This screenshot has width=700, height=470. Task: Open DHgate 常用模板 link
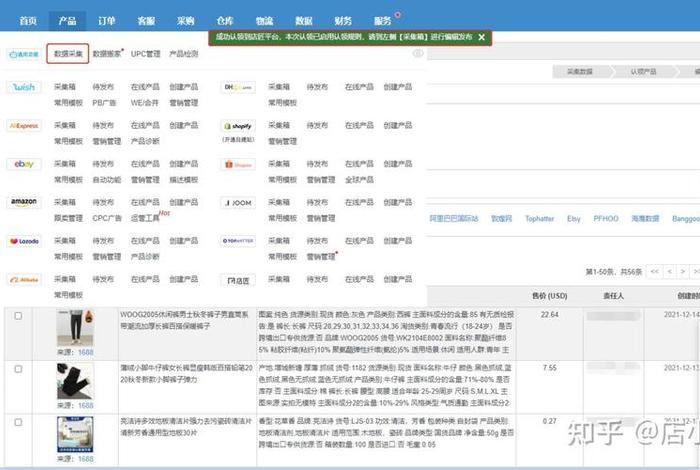point(283,103)
